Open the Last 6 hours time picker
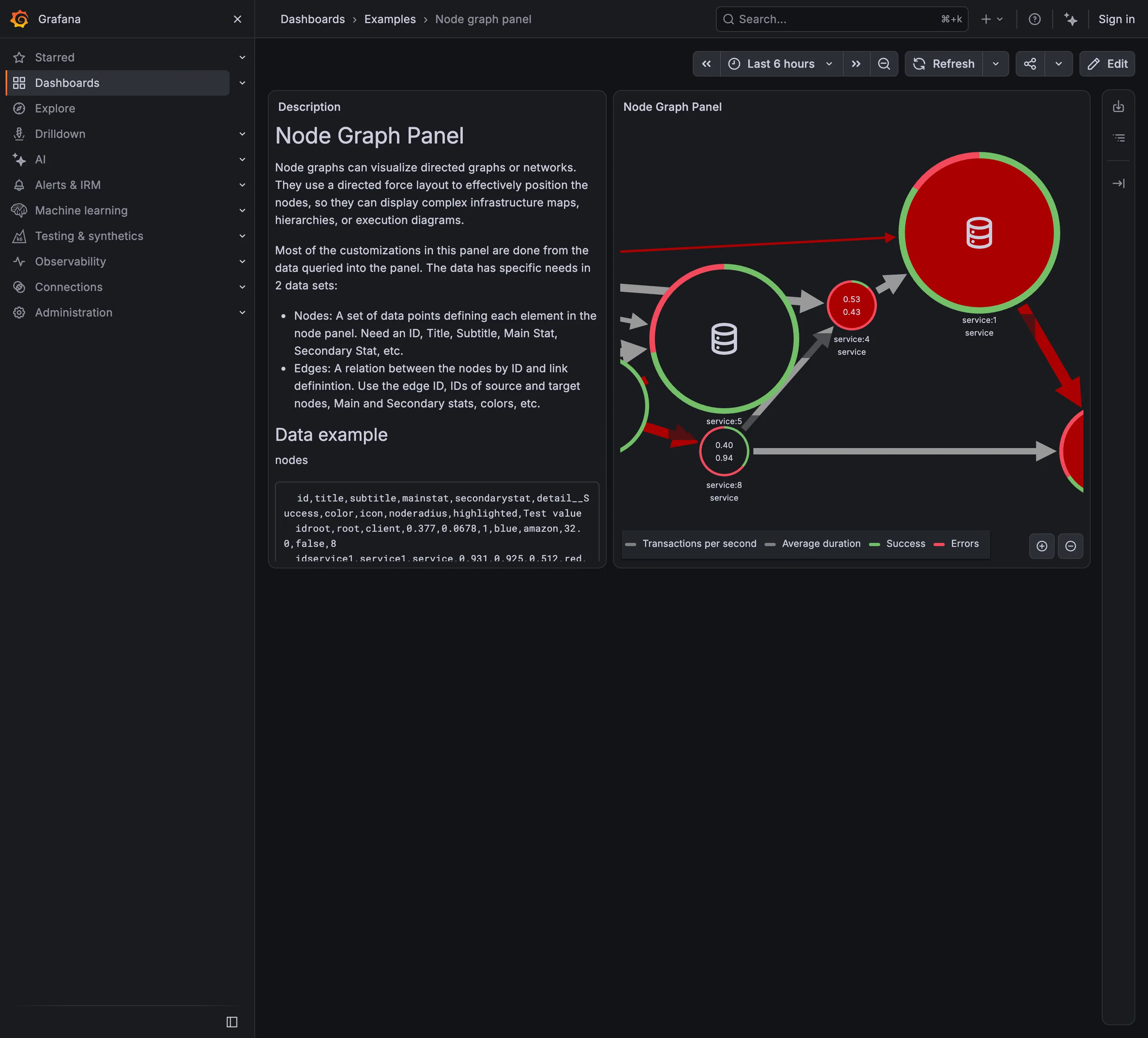The width and height of the screenshot is (1148, 1038). [781, 64]
